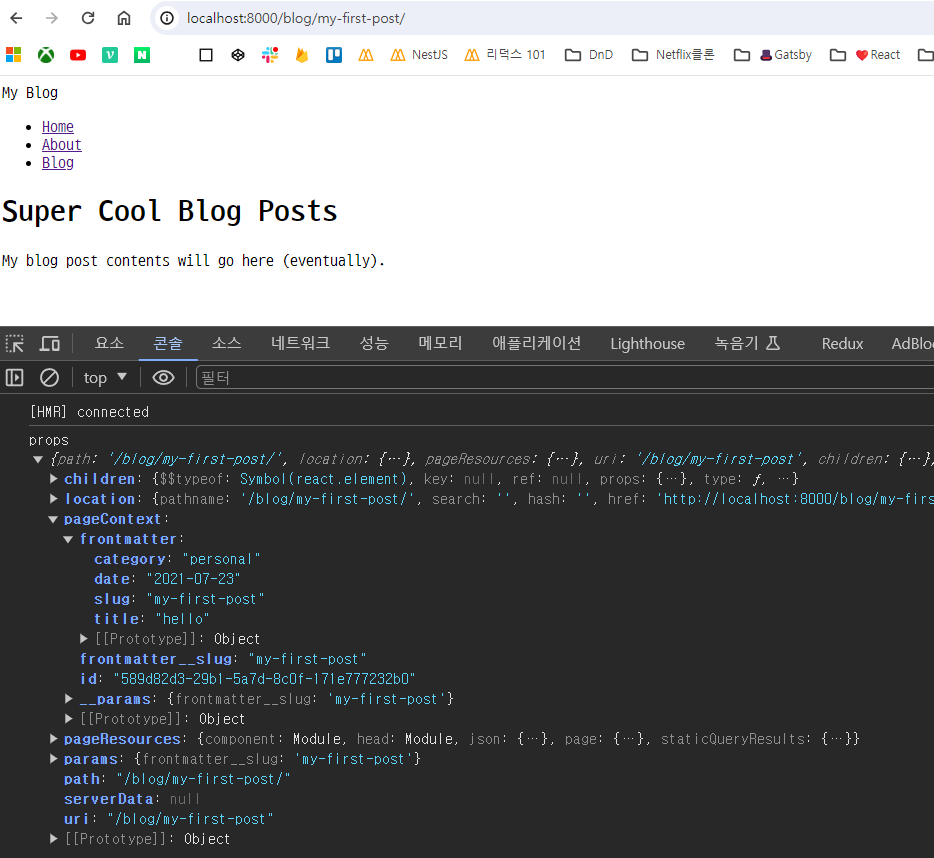Open the unlabeled orange mountain bookmark icon
934x858 pixels.
(x=366, y=55)
